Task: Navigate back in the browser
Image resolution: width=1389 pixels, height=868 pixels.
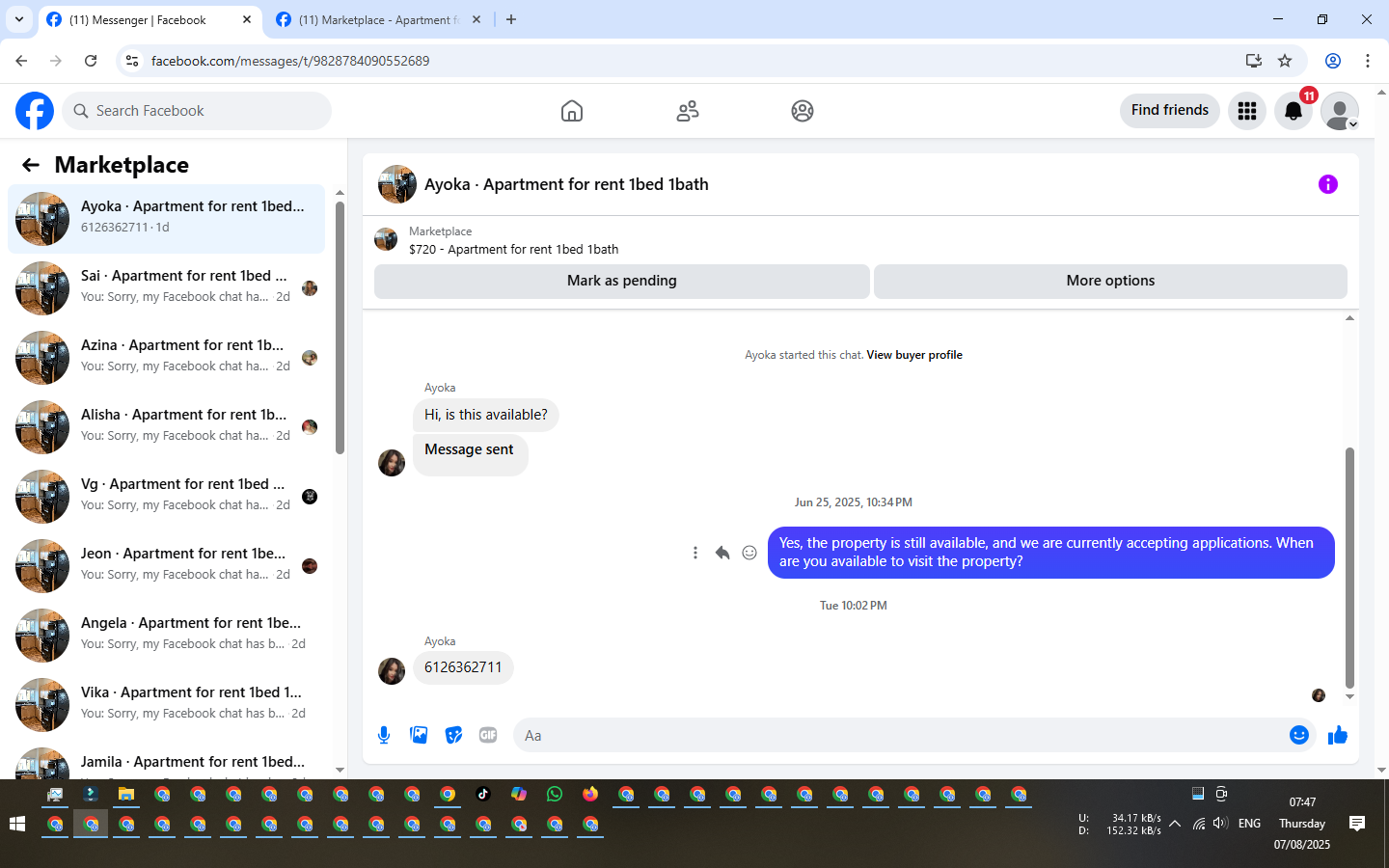Action: point(21,61)
